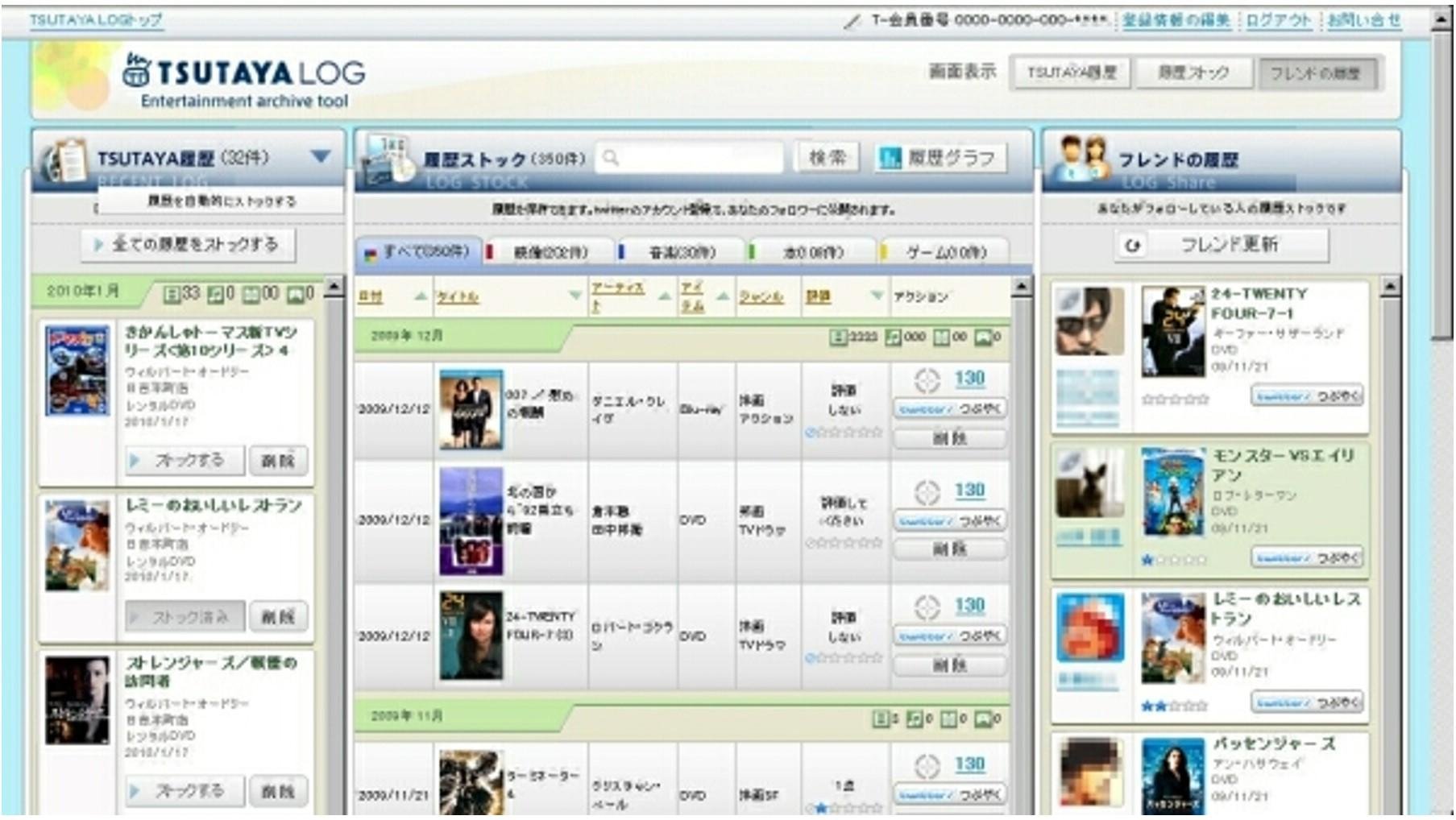Click the video count icon in 2010年1月 header

click(172, 294)
